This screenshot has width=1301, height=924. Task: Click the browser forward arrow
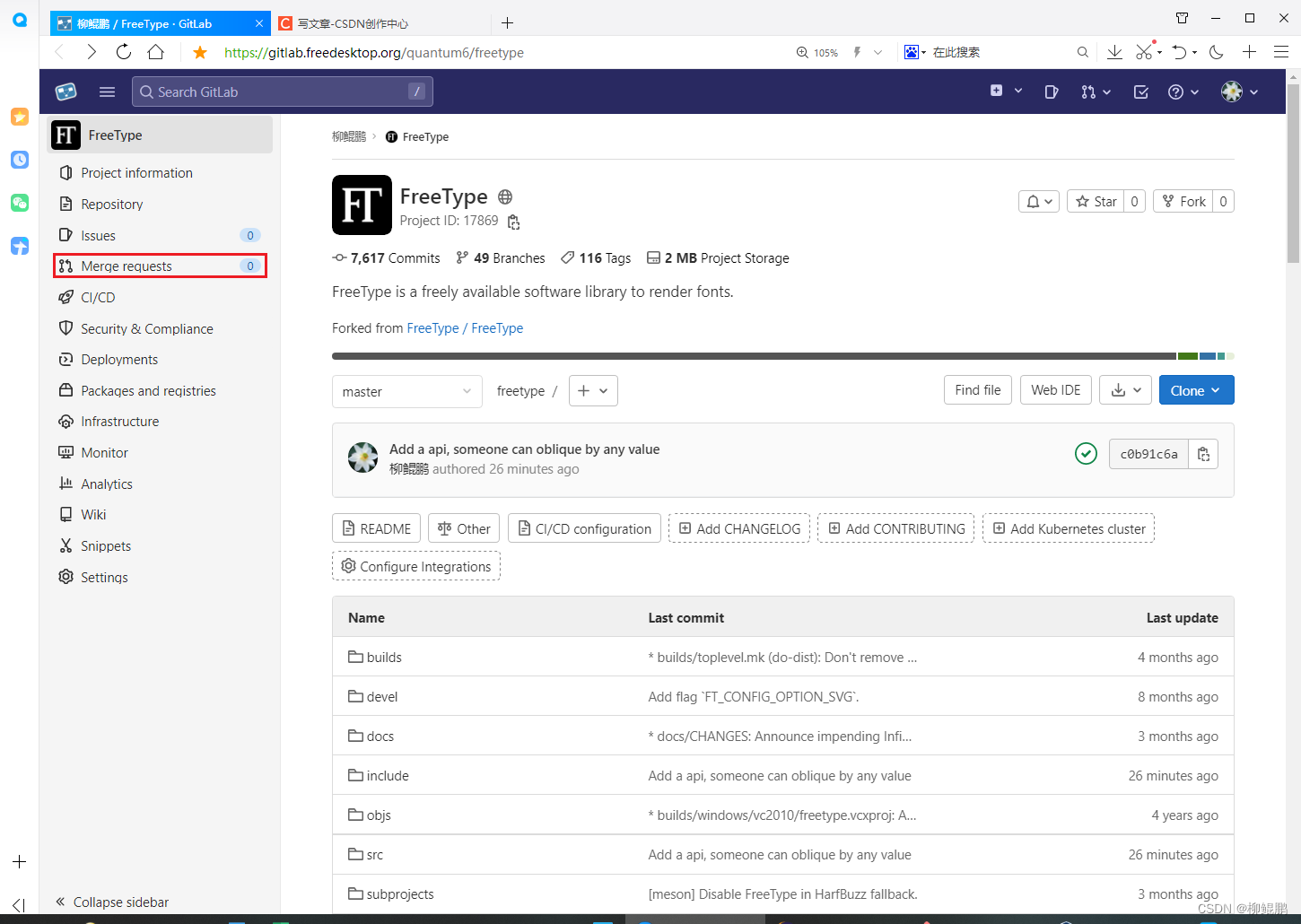[x=92, y=52]
